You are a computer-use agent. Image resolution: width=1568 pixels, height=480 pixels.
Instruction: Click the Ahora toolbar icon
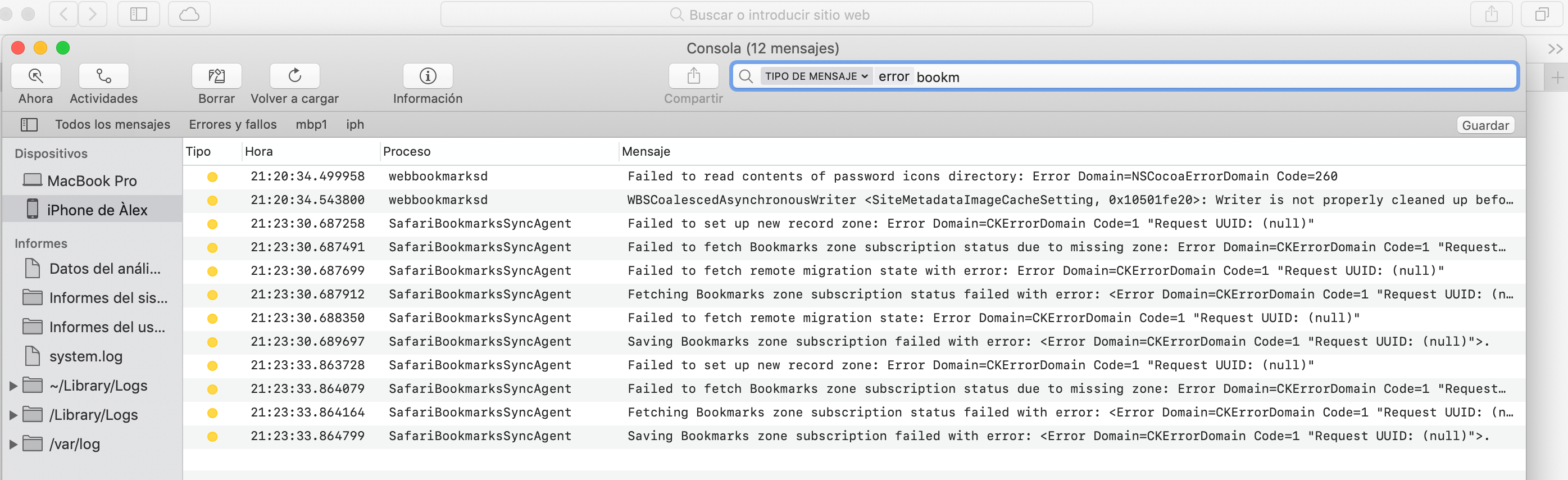[35, 76]
